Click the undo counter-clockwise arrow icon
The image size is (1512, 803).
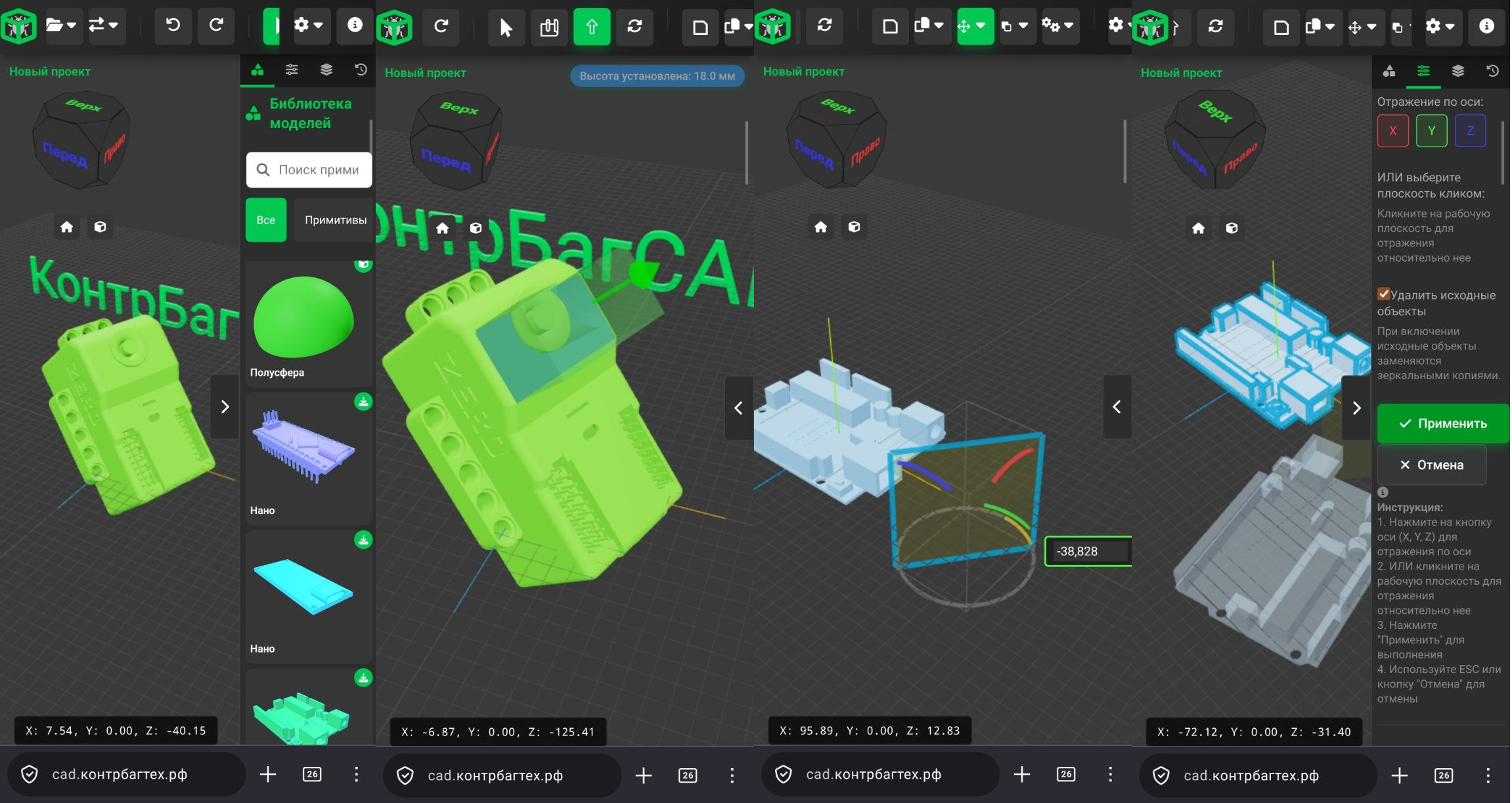[173, 26]
